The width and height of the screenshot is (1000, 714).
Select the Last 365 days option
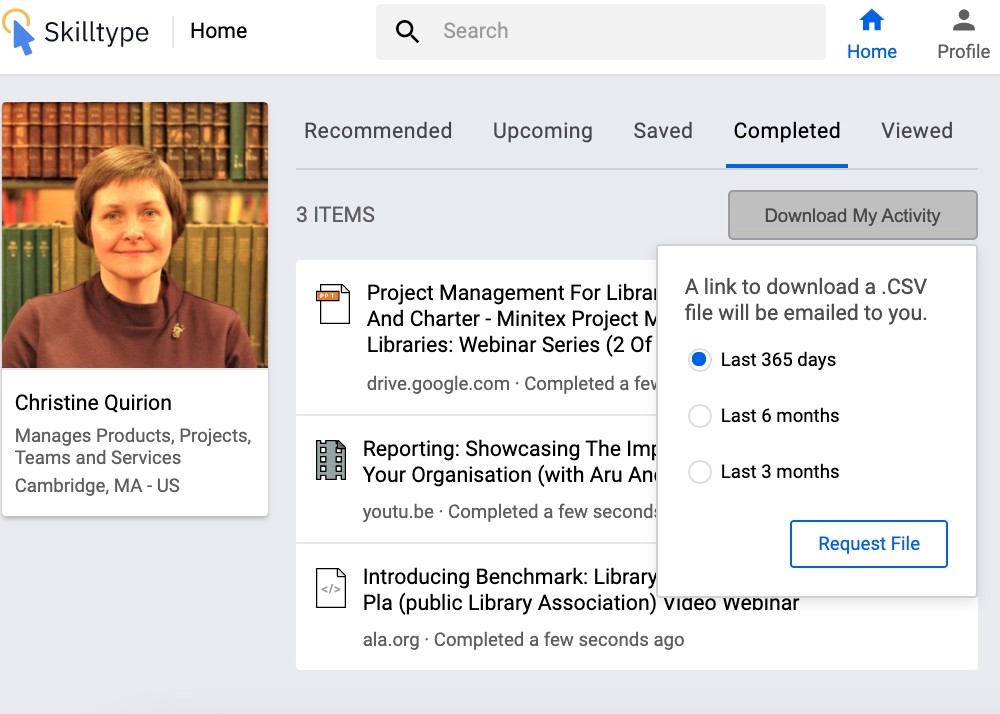(700, 360)
